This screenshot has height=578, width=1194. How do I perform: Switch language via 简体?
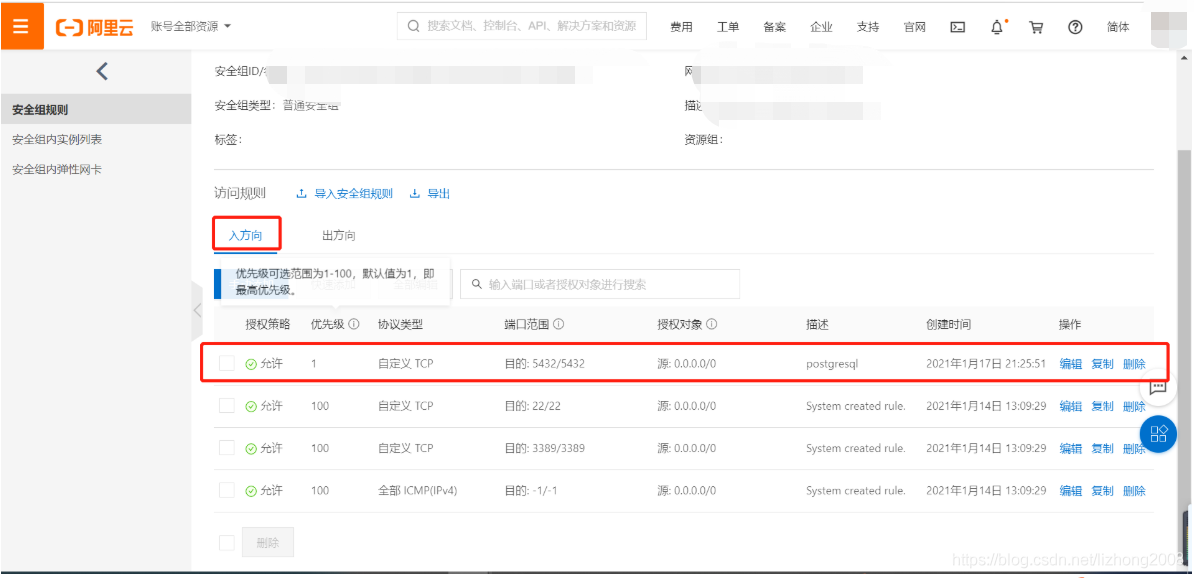point(1118,27)
